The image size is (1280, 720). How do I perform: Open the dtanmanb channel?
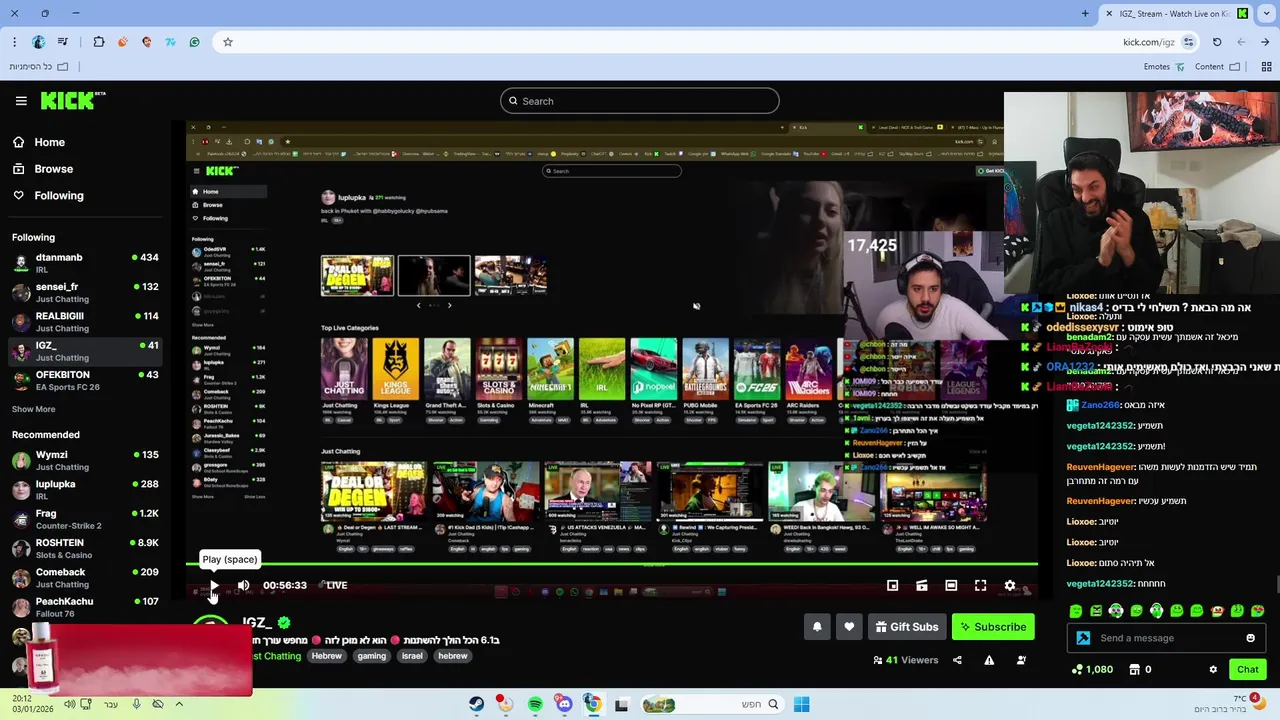tap(85, 263)
